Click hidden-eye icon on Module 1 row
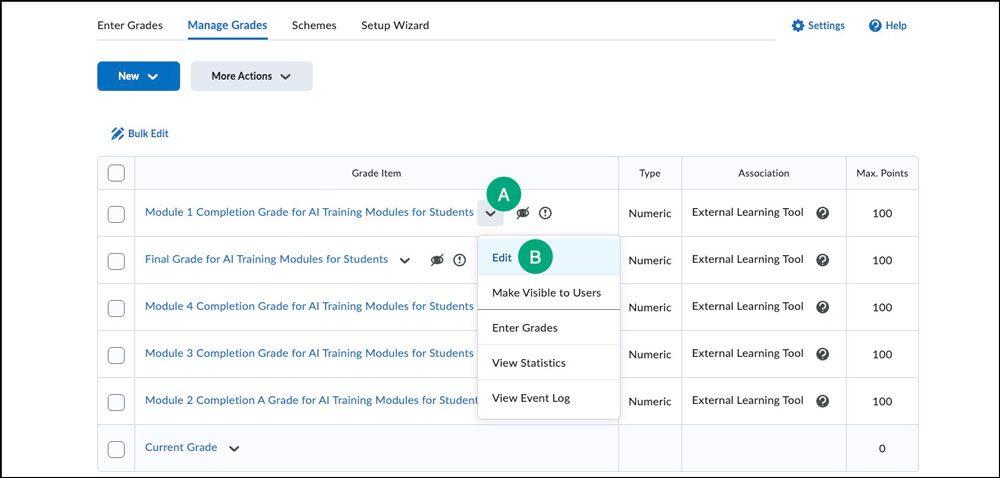The width and height of the screenshot is (1000, 478). pos(523,214)
